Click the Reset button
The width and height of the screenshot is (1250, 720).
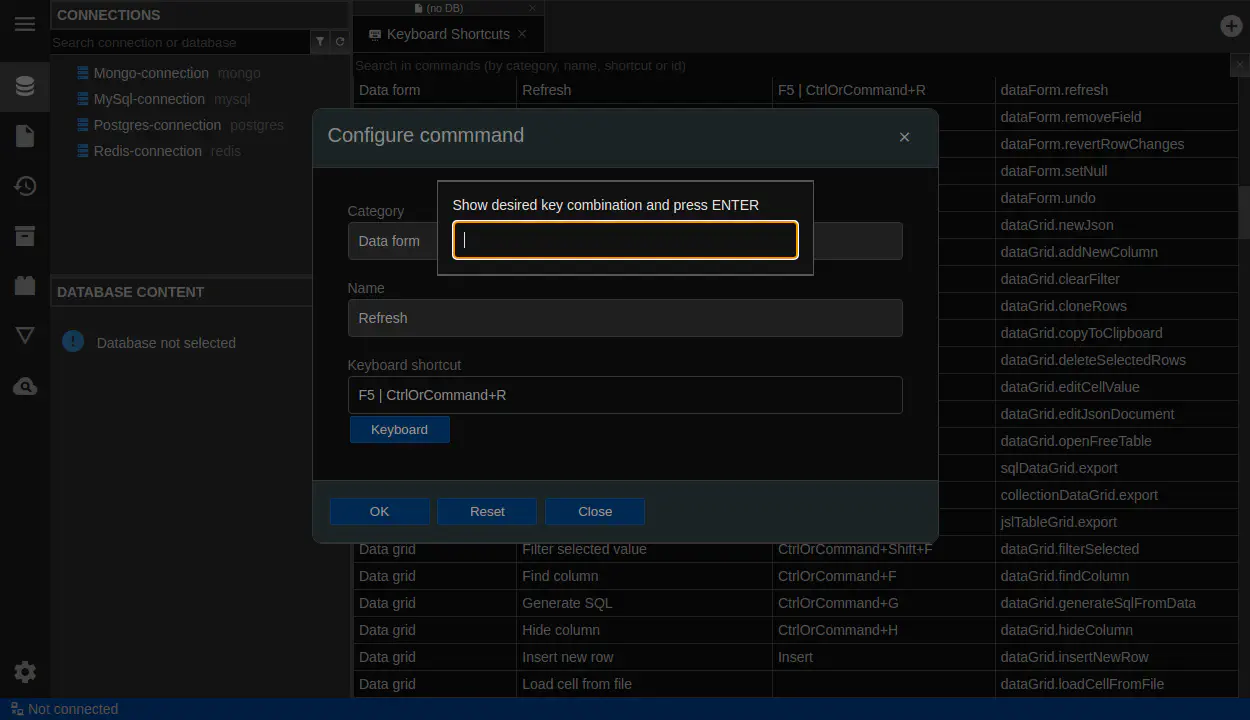click(x=487, y=511)
